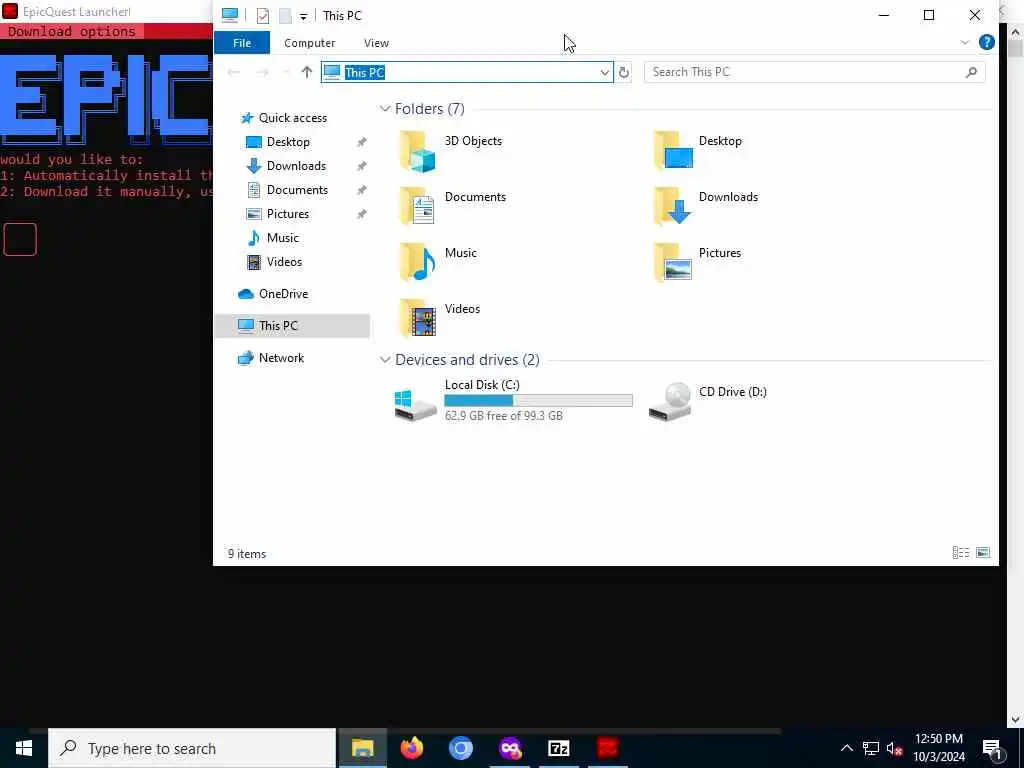Open the notification center icon

[993, 748]
